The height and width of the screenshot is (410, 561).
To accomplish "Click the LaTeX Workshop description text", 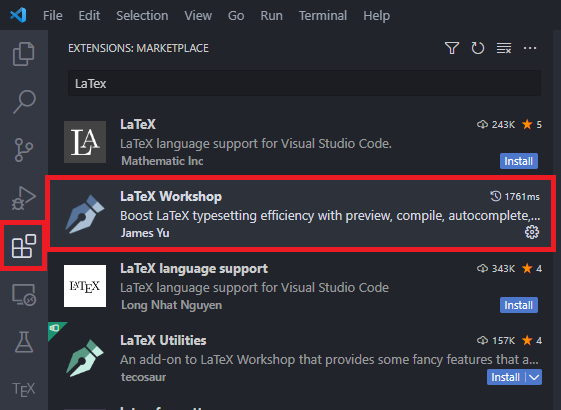I will [330, 216].
